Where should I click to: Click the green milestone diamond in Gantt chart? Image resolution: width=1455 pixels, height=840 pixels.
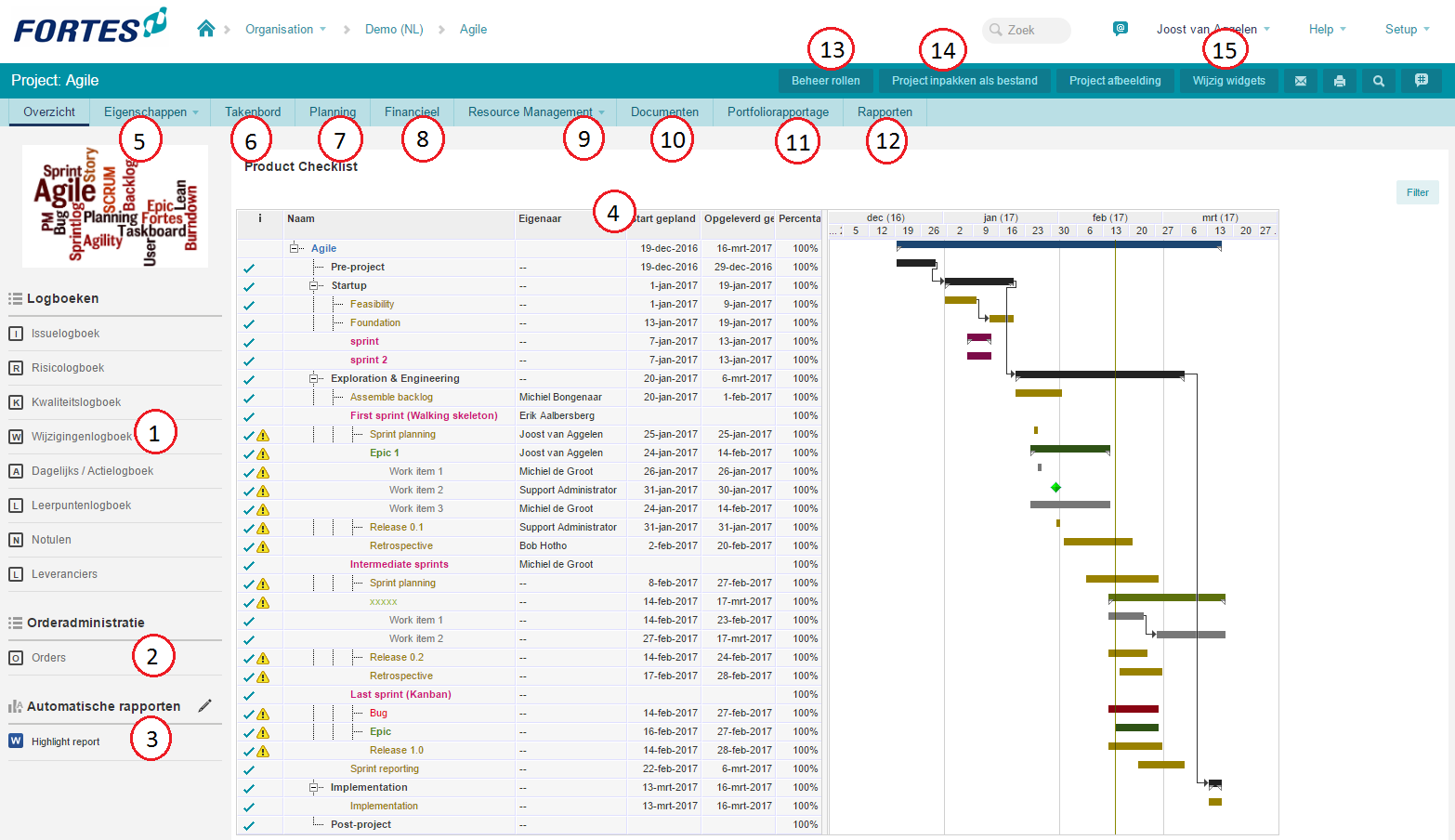(1055, 487)
